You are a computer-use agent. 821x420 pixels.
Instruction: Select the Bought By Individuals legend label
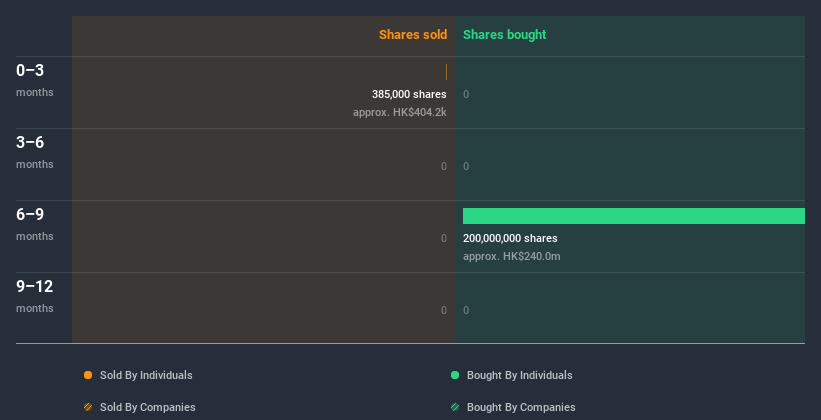point(519,375)
